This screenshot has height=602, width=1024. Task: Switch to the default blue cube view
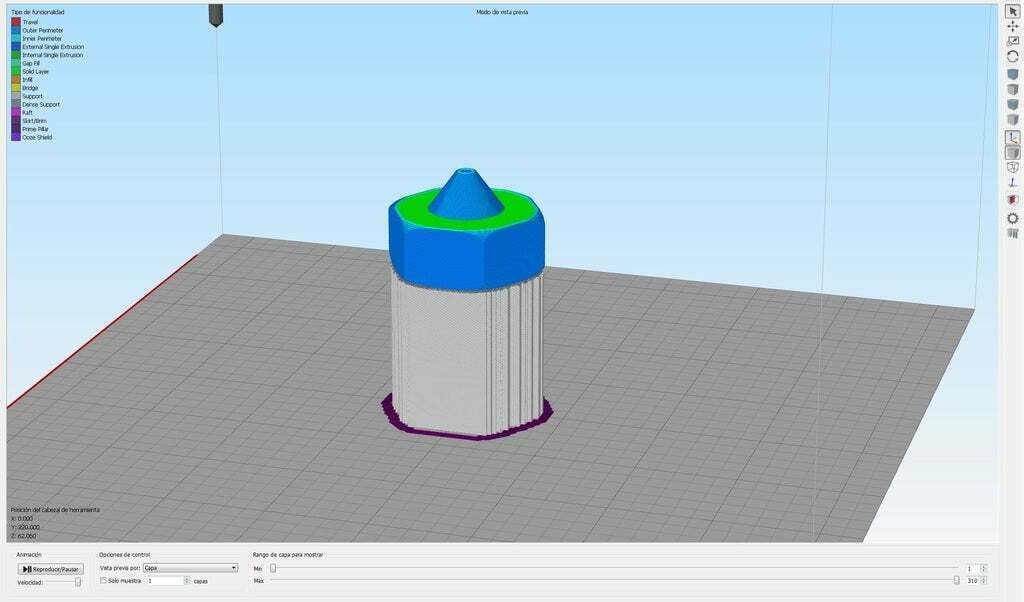[1012, 74]
